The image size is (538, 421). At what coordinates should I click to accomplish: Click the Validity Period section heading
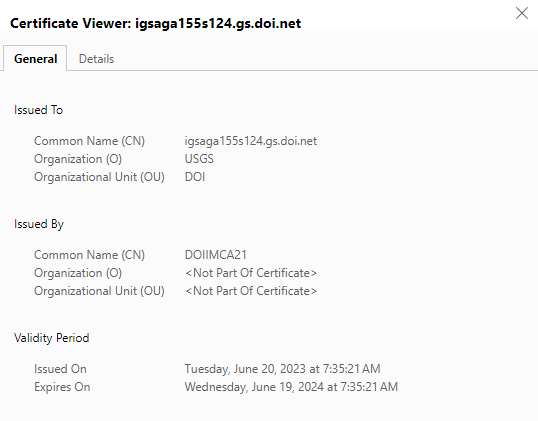point(51,338)
